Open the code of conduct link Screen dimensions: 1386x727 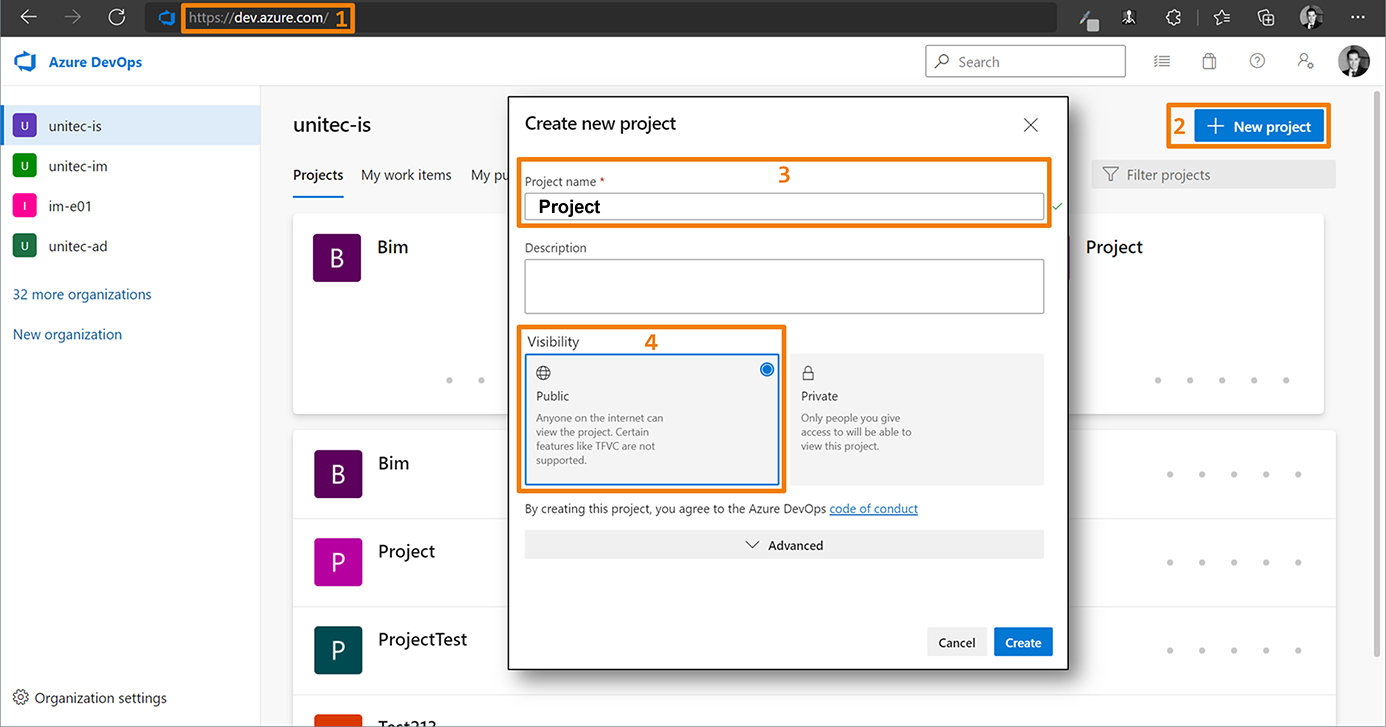coord(873,509)
